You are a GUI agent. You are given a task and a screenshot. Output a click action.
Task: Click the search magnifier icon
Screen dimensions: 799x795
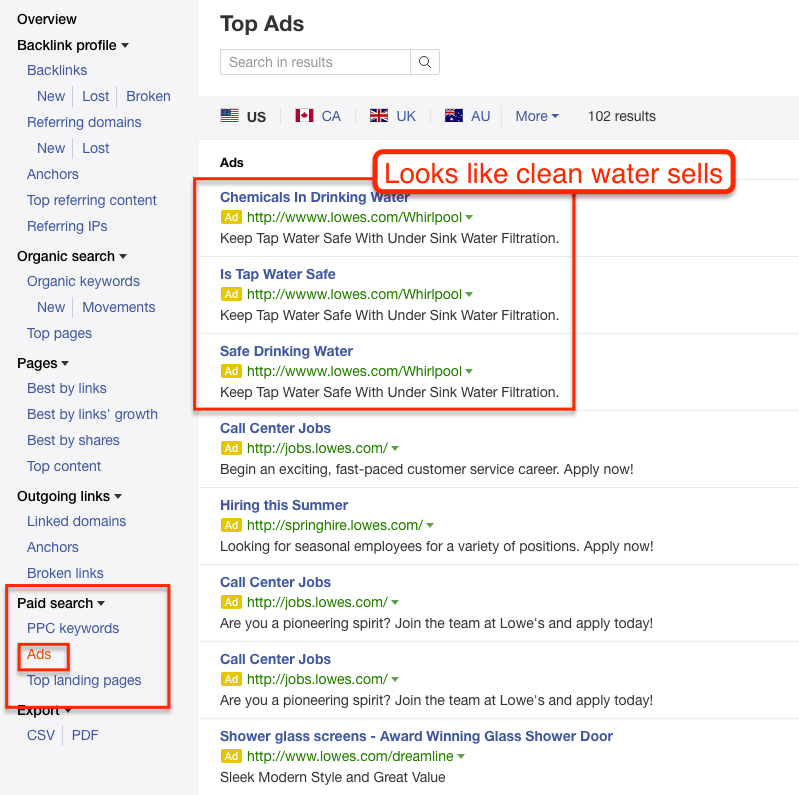[425, 62]
